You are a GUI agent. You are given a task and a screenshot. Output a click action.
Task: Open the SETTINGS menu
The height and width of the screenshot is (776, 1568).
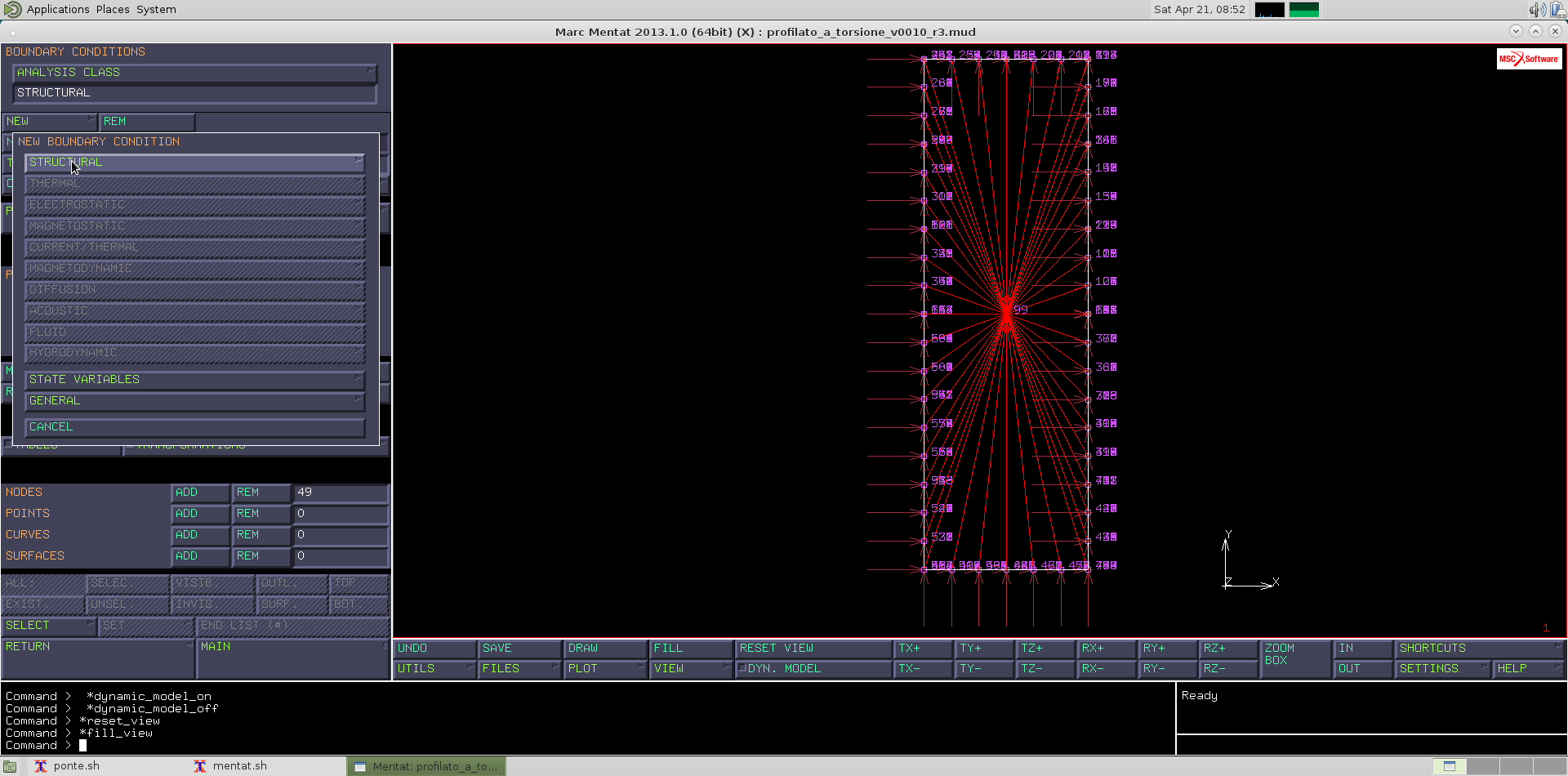click(1443, 669)
